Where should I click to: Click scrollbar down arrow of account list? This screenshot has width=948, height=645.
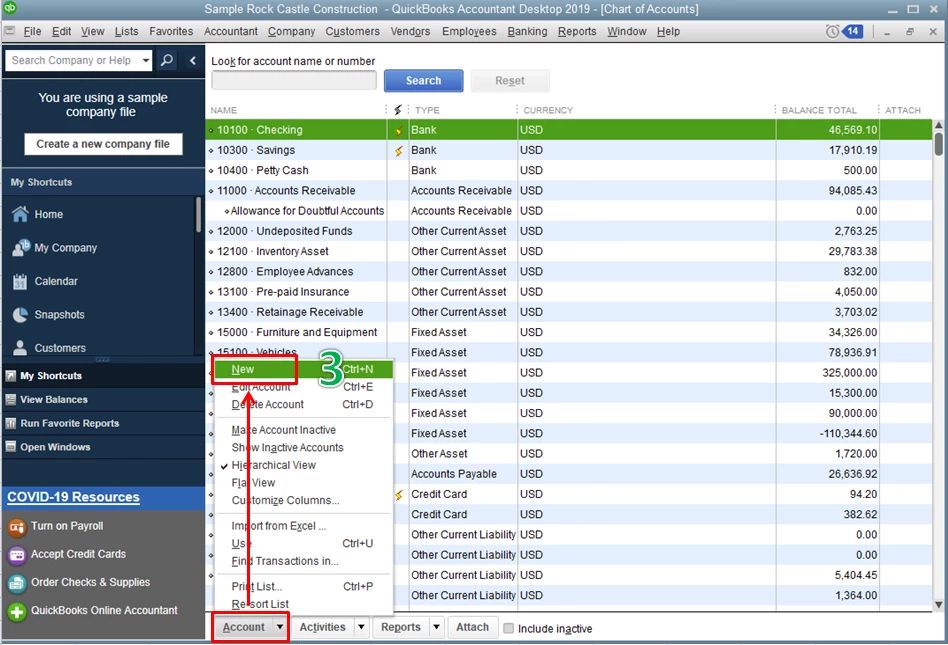[938, 604]
